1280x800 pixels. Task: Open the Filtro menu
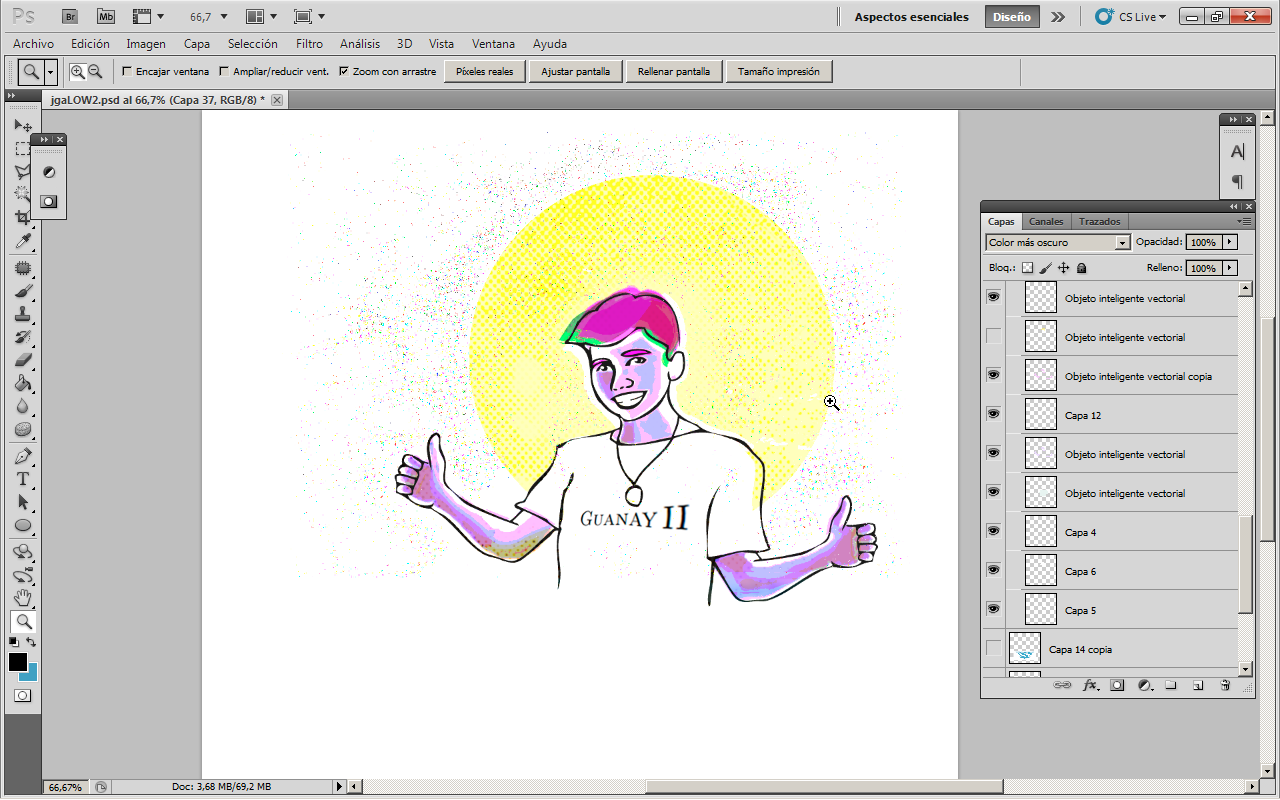click(309, 44)
